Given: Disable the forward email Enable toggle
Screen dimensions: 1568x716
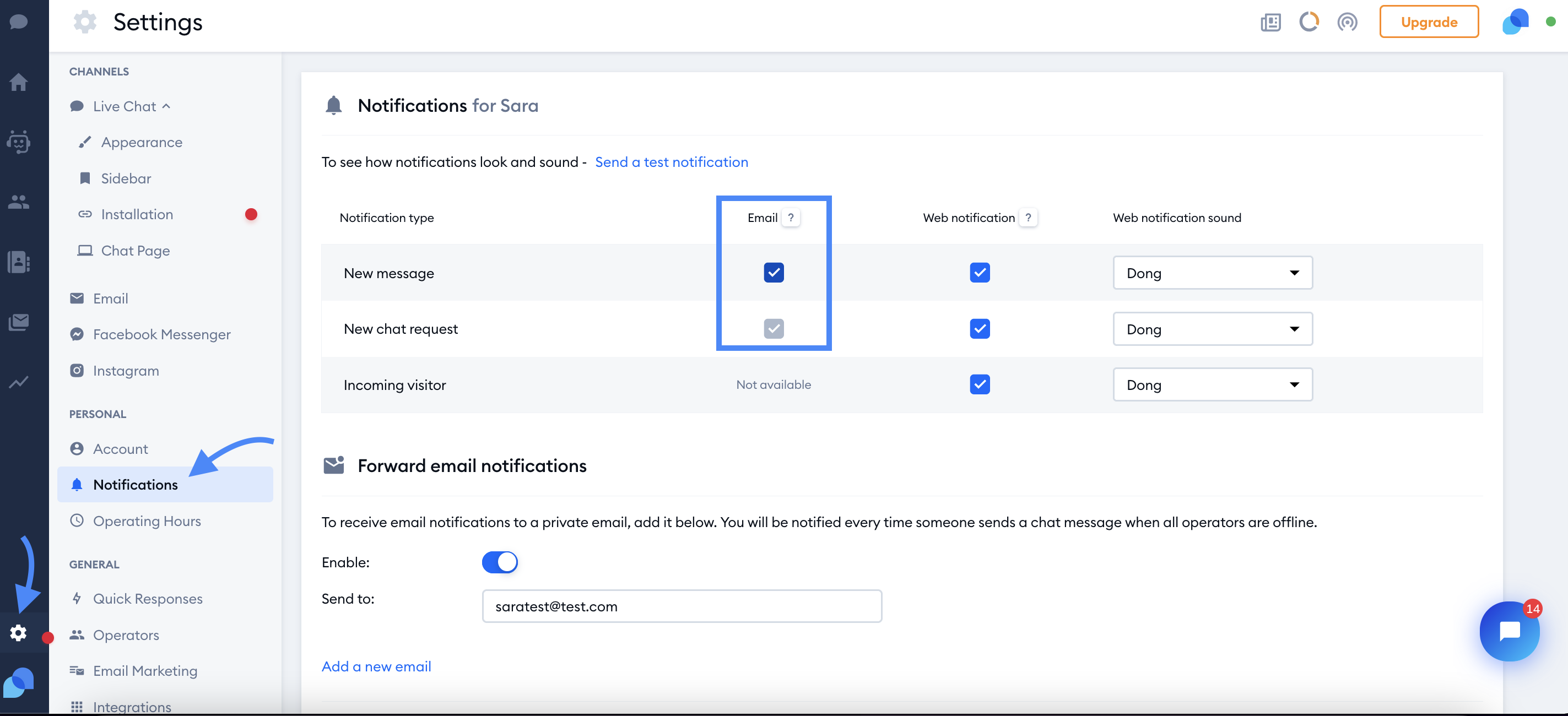Looking at the screenshot, I should click(x=500, y=562).
